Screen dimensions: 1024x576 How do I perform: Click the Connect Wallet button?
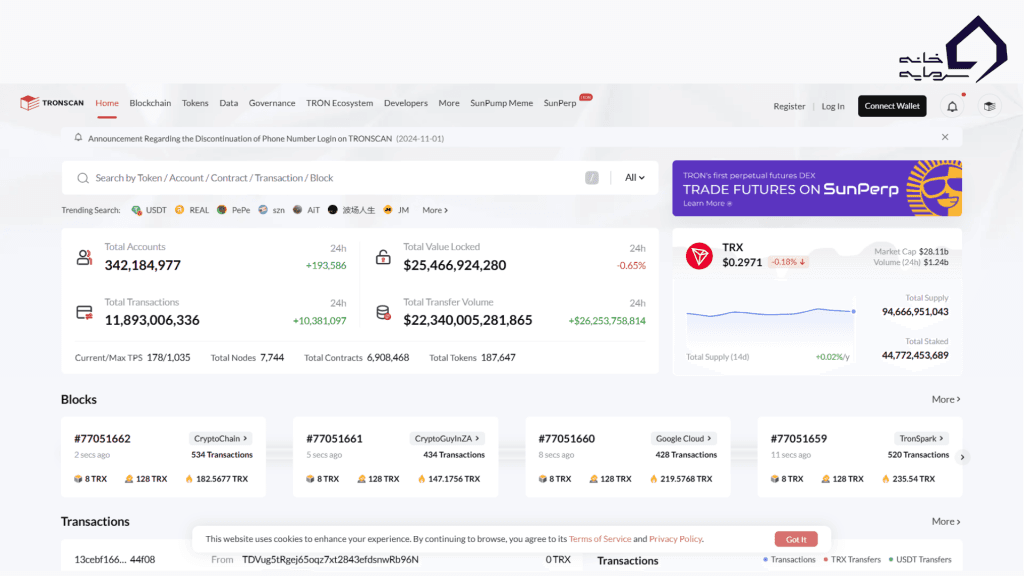(892, 106)
